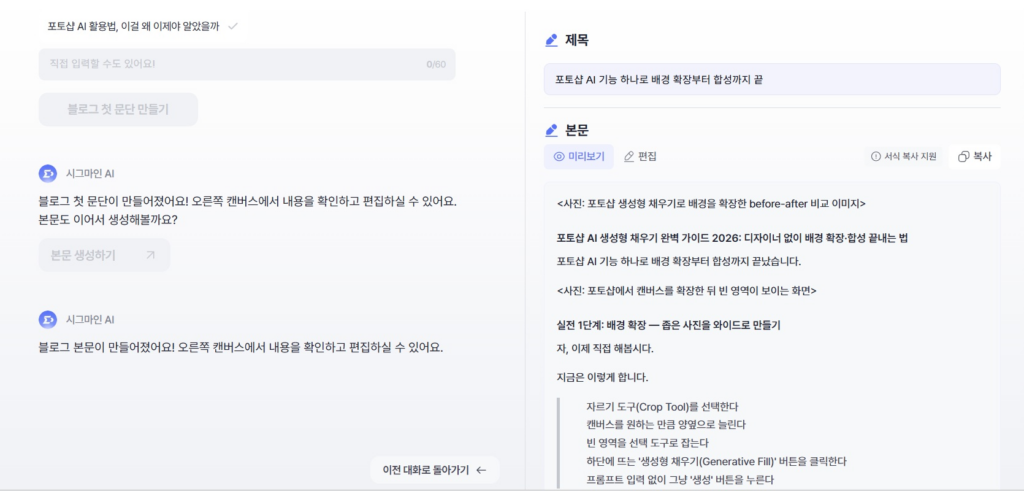Click the eye icon on 미리보기
Viewport: 1024px width, 491px height.
[x=559, y=157]
